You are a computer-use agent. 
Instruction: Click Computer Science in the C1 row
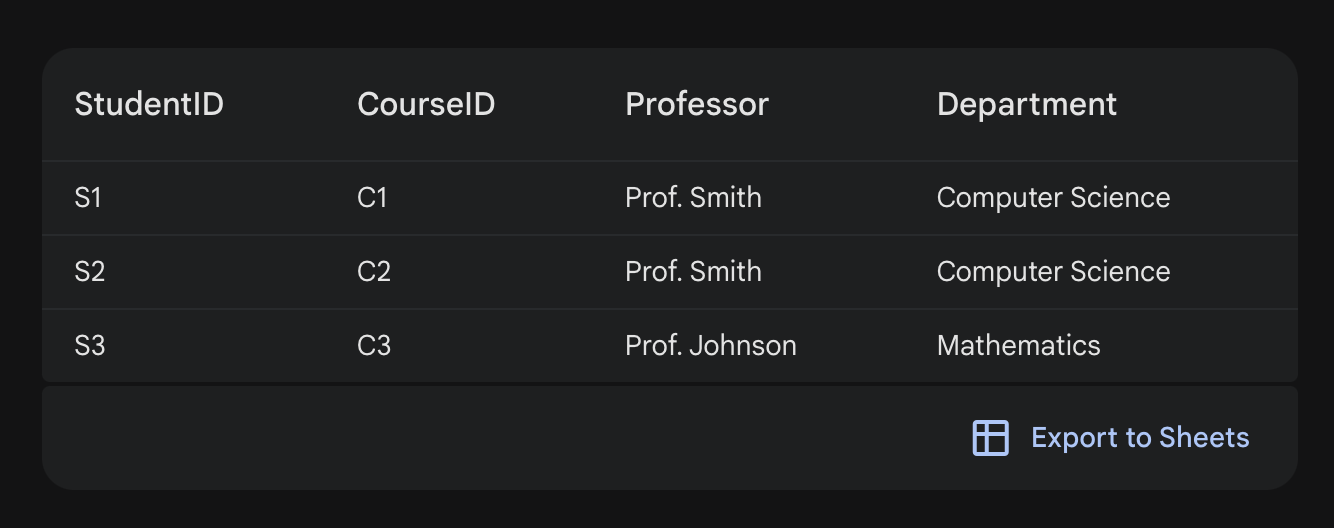pos(1053,198)
